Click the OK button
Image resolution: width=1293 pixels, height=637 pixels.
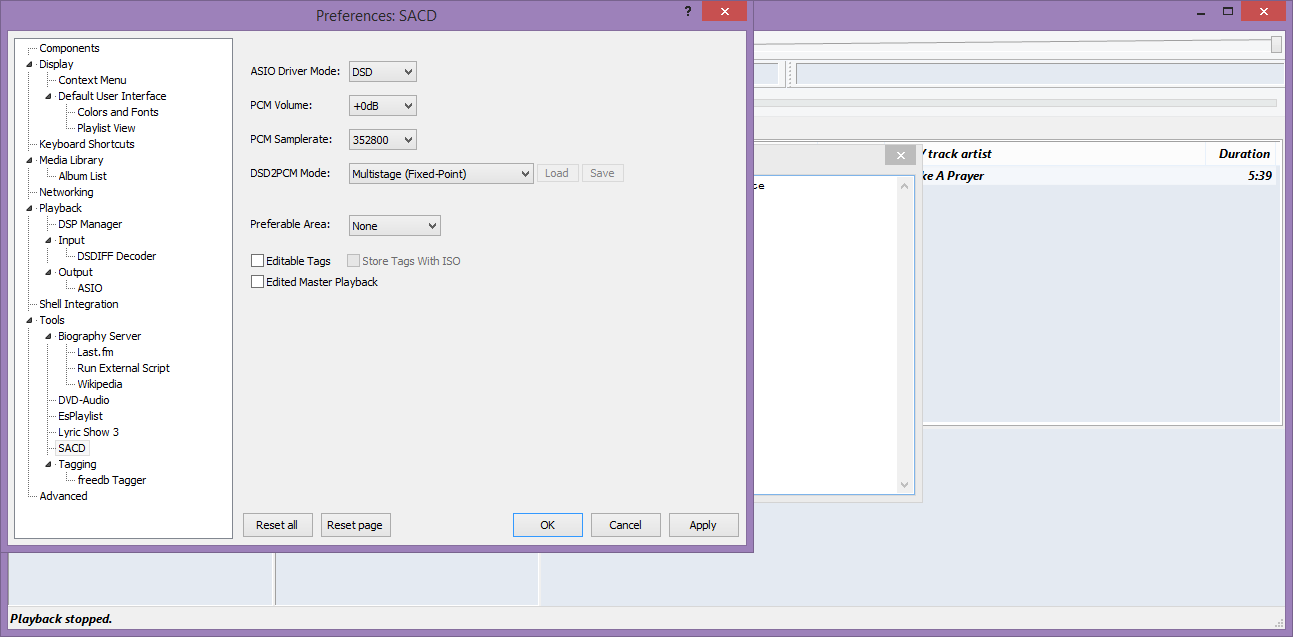[x=547, y=525]
